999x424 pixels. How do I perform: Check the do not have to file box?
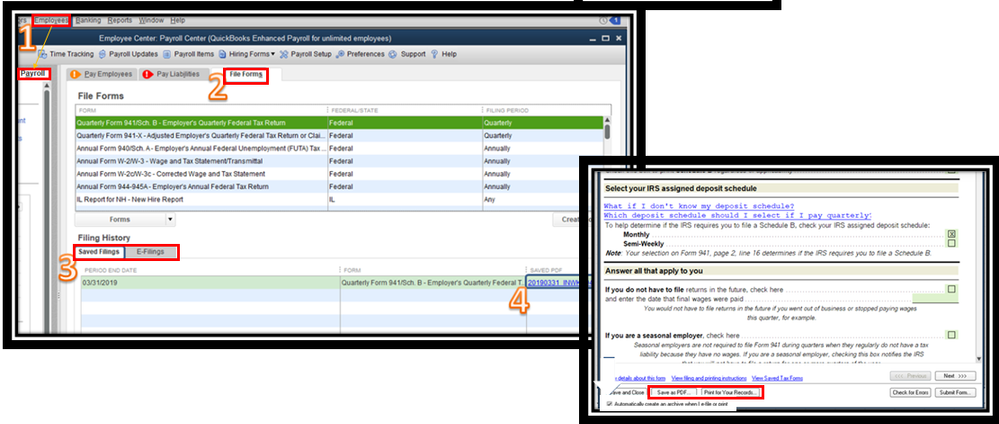click(951, 289)
